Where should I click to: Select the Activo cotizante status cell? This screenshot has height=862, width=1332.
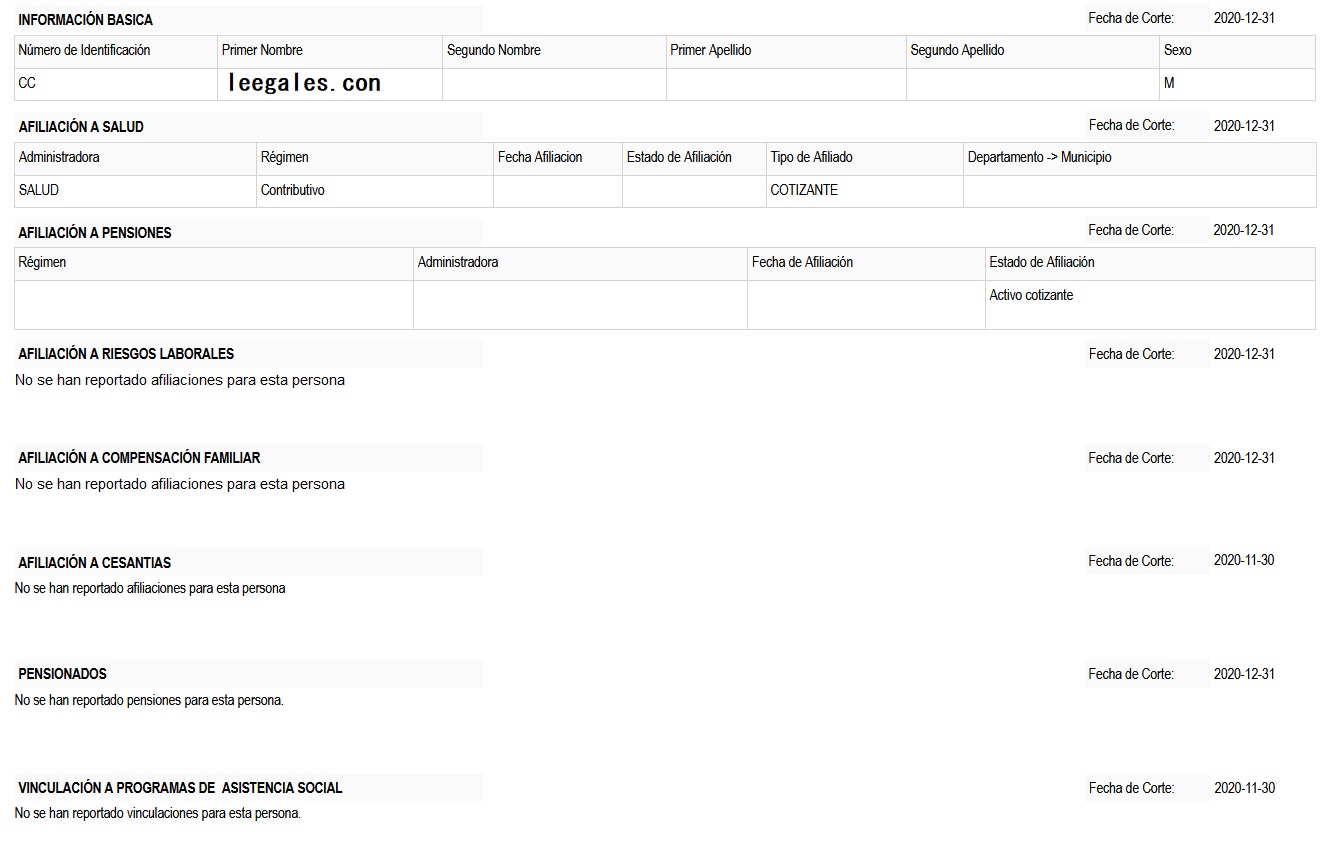pyautogui.click(x=1031, y=295)
